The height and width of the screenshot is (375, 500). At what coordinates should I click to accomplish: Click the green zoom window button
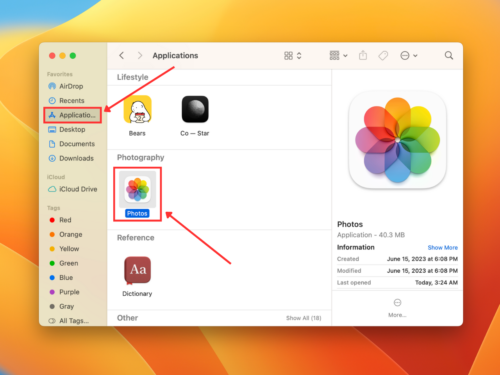click(x=73, y=56)
